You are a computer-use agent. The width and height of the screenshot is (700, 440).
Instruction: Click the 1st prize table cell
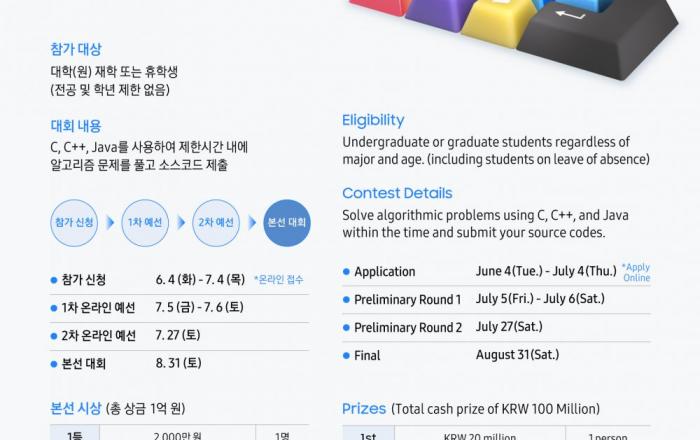[x=368, y=435]
